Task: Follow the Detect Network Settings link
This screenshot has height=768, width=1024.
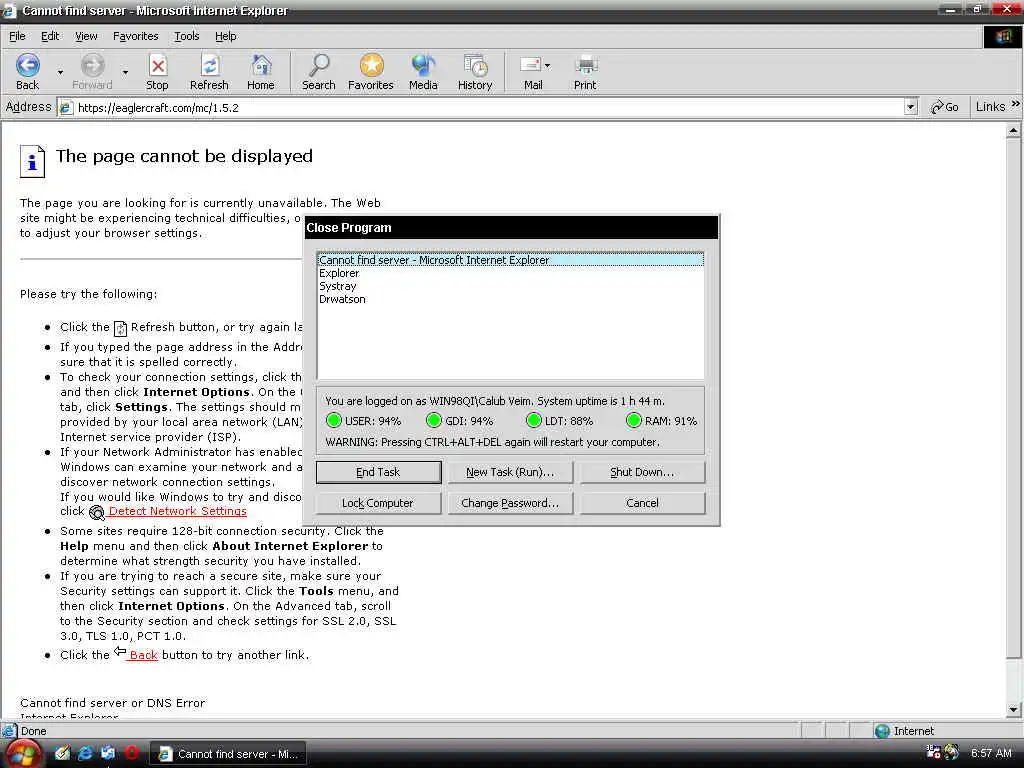Action: (x=178, y=511)
